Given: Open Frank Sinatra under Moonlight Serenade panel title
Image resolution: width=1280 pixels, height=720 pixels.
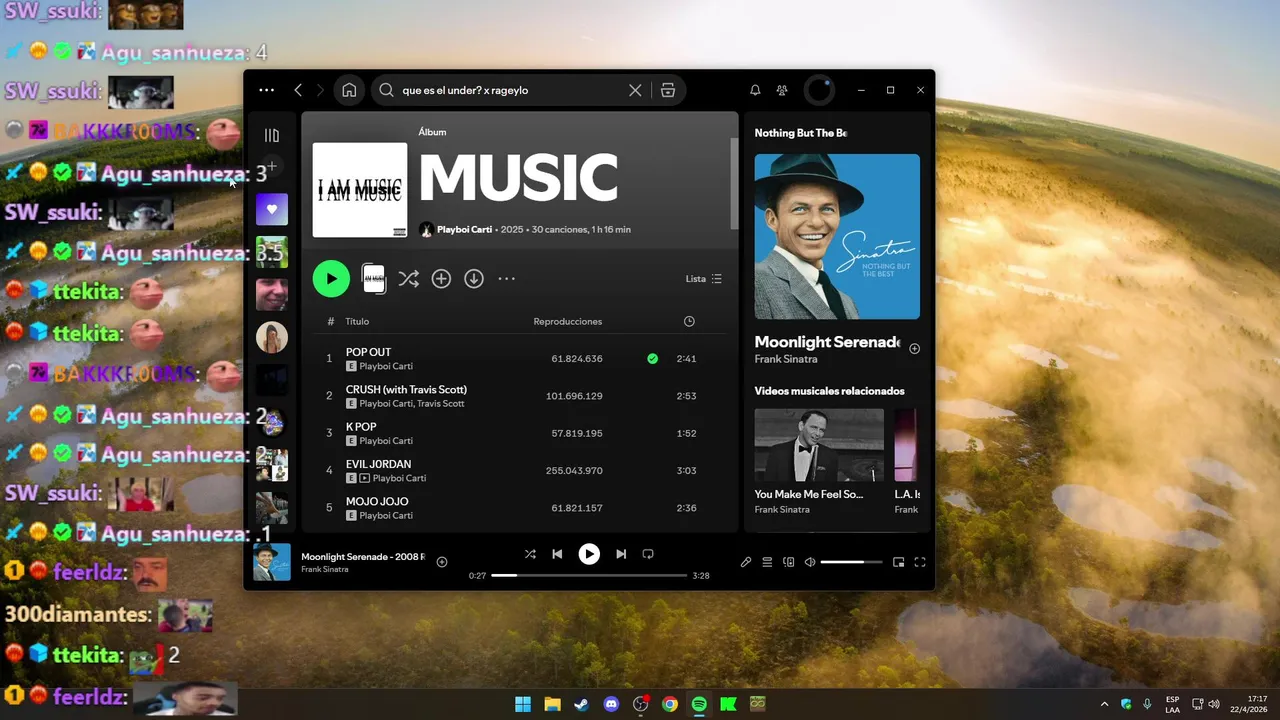Looking at the screenshot, I should click(x=786, y=359).
